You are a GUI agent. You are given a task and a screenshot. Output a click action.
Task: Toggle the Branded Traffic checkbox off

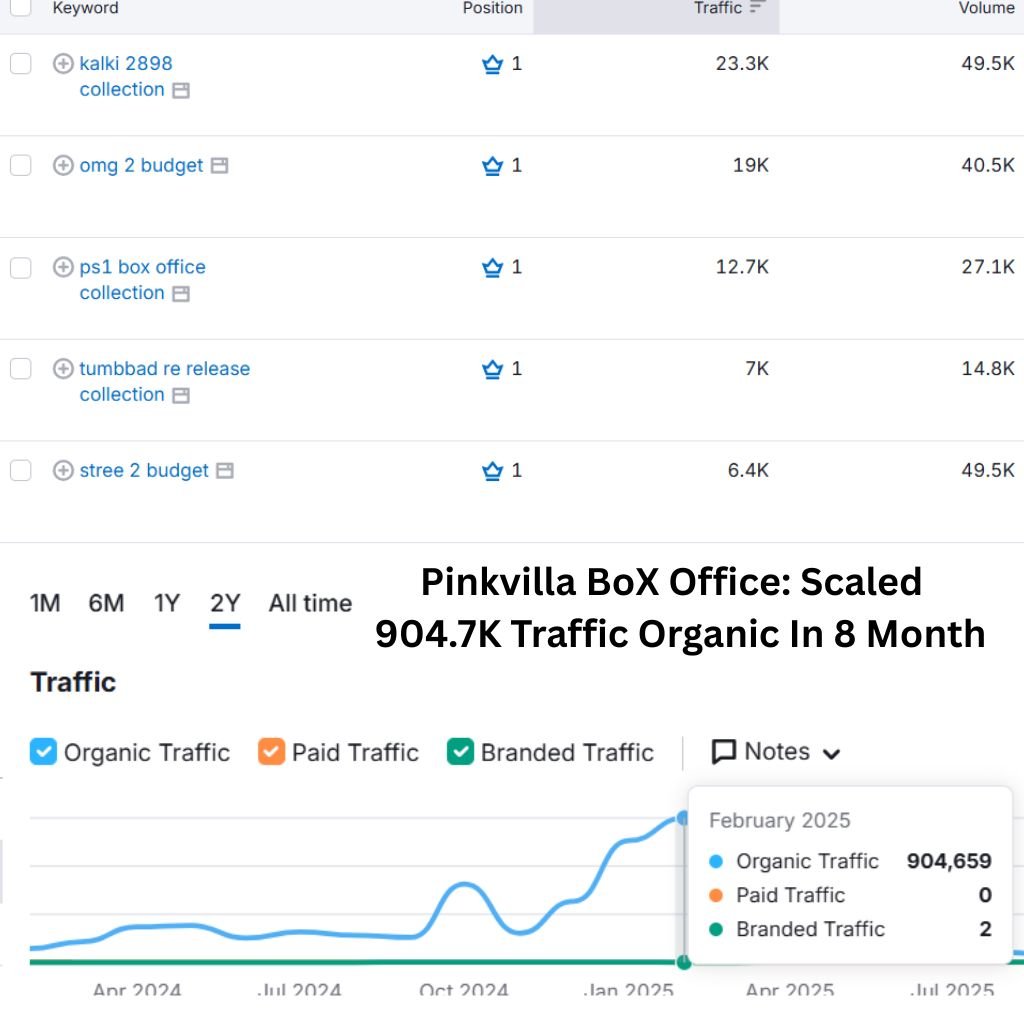pos(458,751)
